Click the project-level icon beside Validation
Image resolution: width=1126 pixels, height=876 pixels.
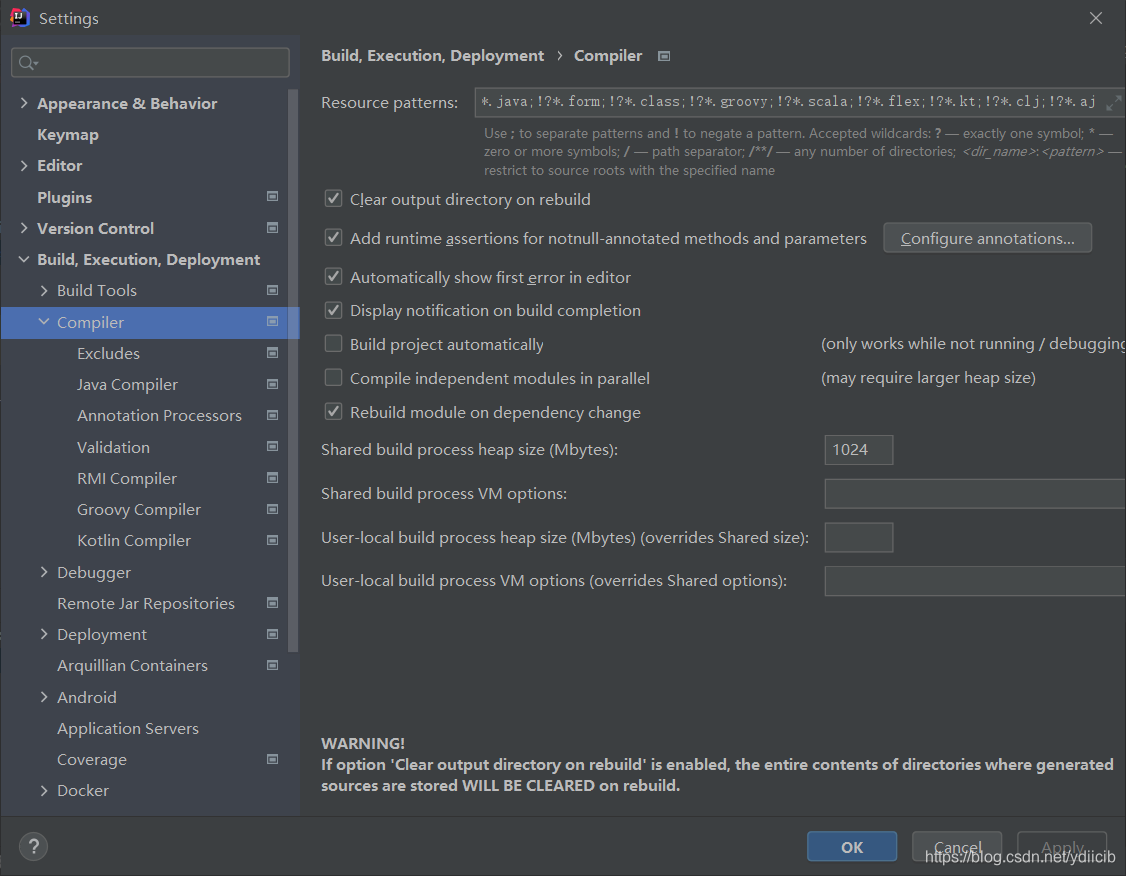[272, 446]
